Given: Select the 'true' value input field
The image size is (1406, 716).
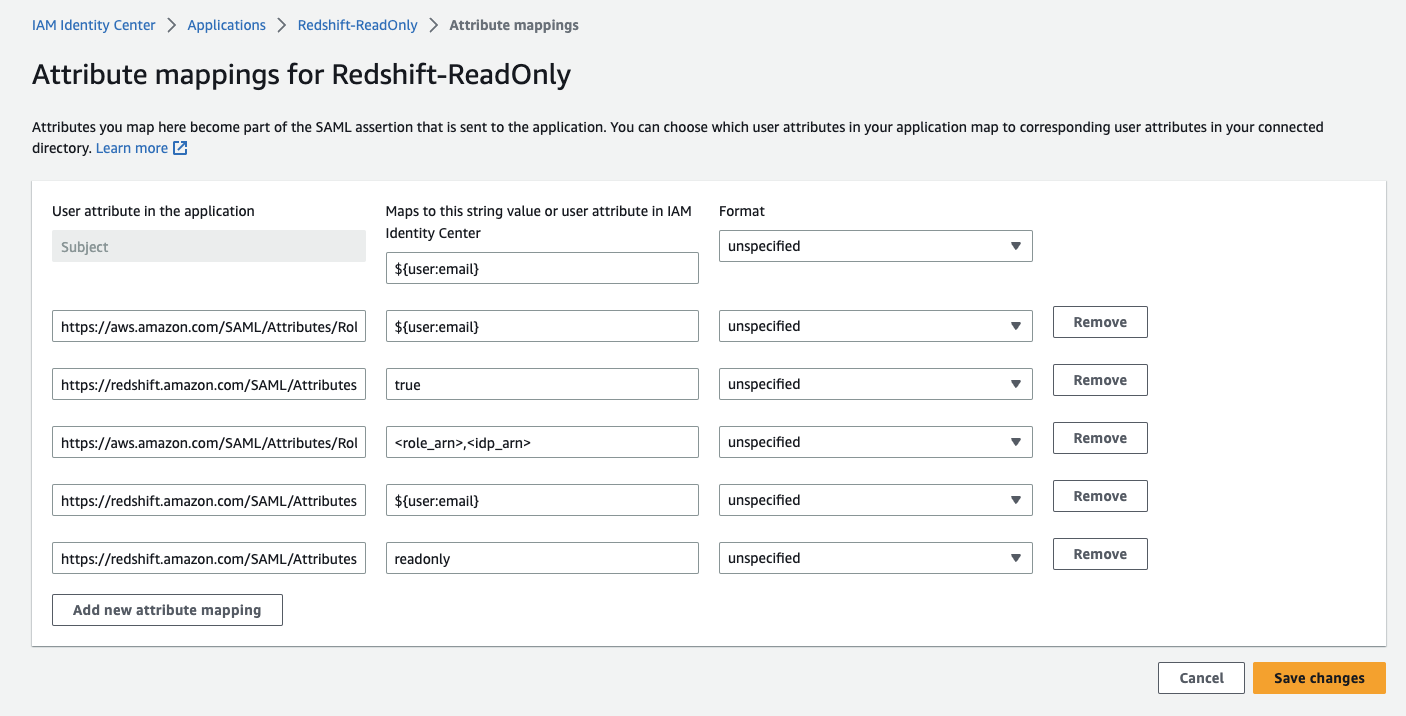Looking at the screenshot, I should click(542, 384).
